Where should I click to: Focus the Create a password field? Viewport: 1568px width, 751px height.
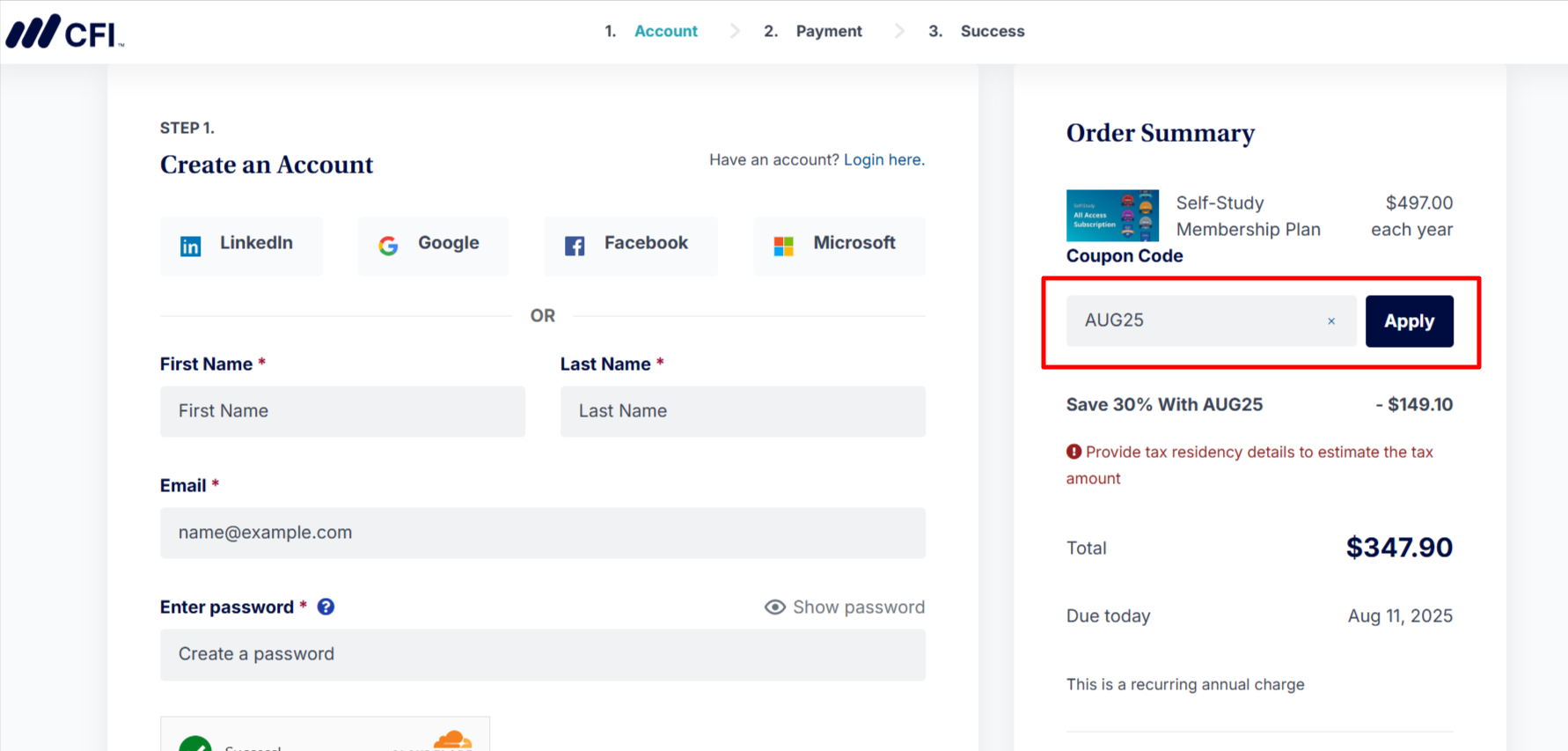pos(542,654)
